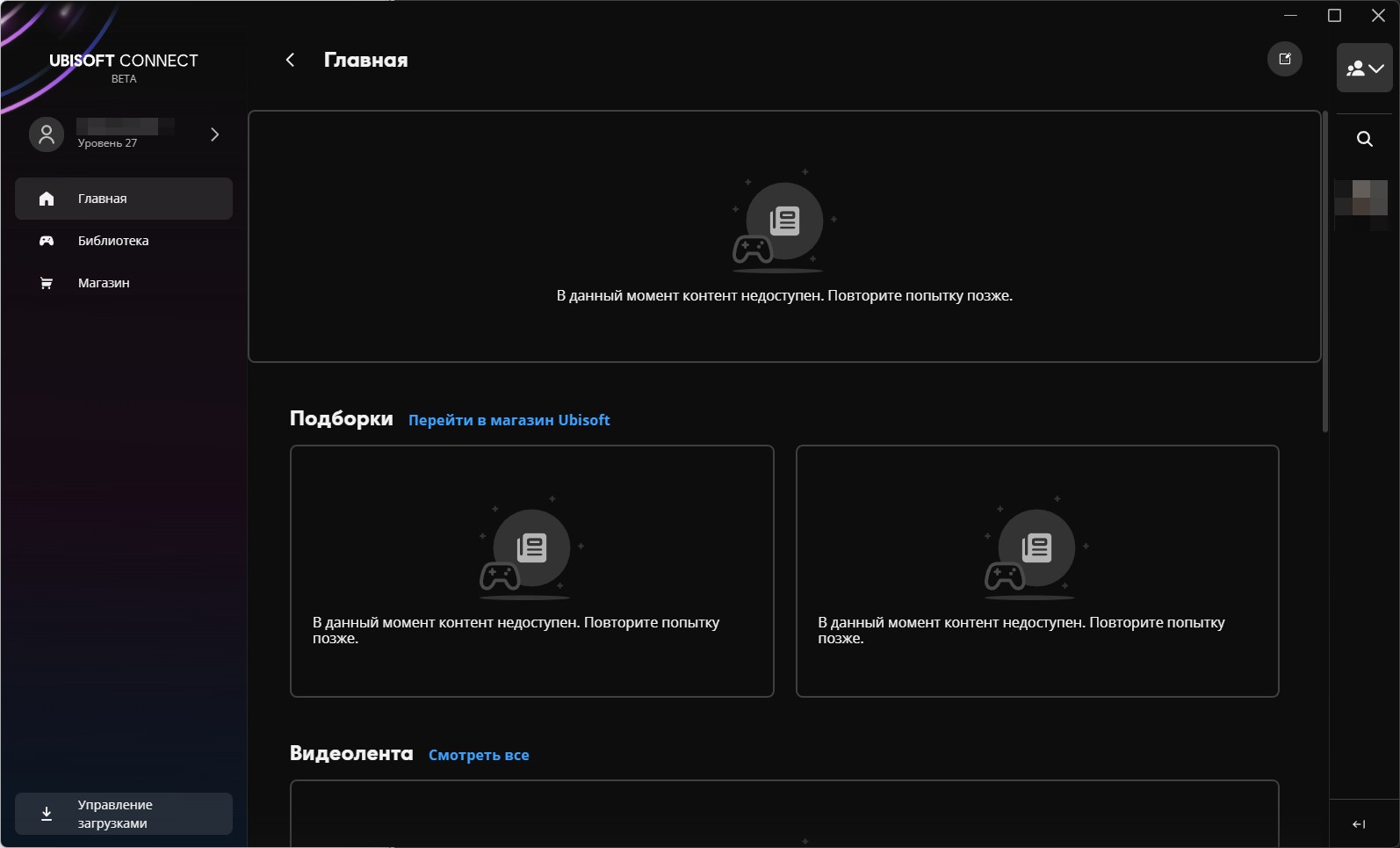Select the left Подборки card
1400x848 pixels.
(x=531, y=571)
